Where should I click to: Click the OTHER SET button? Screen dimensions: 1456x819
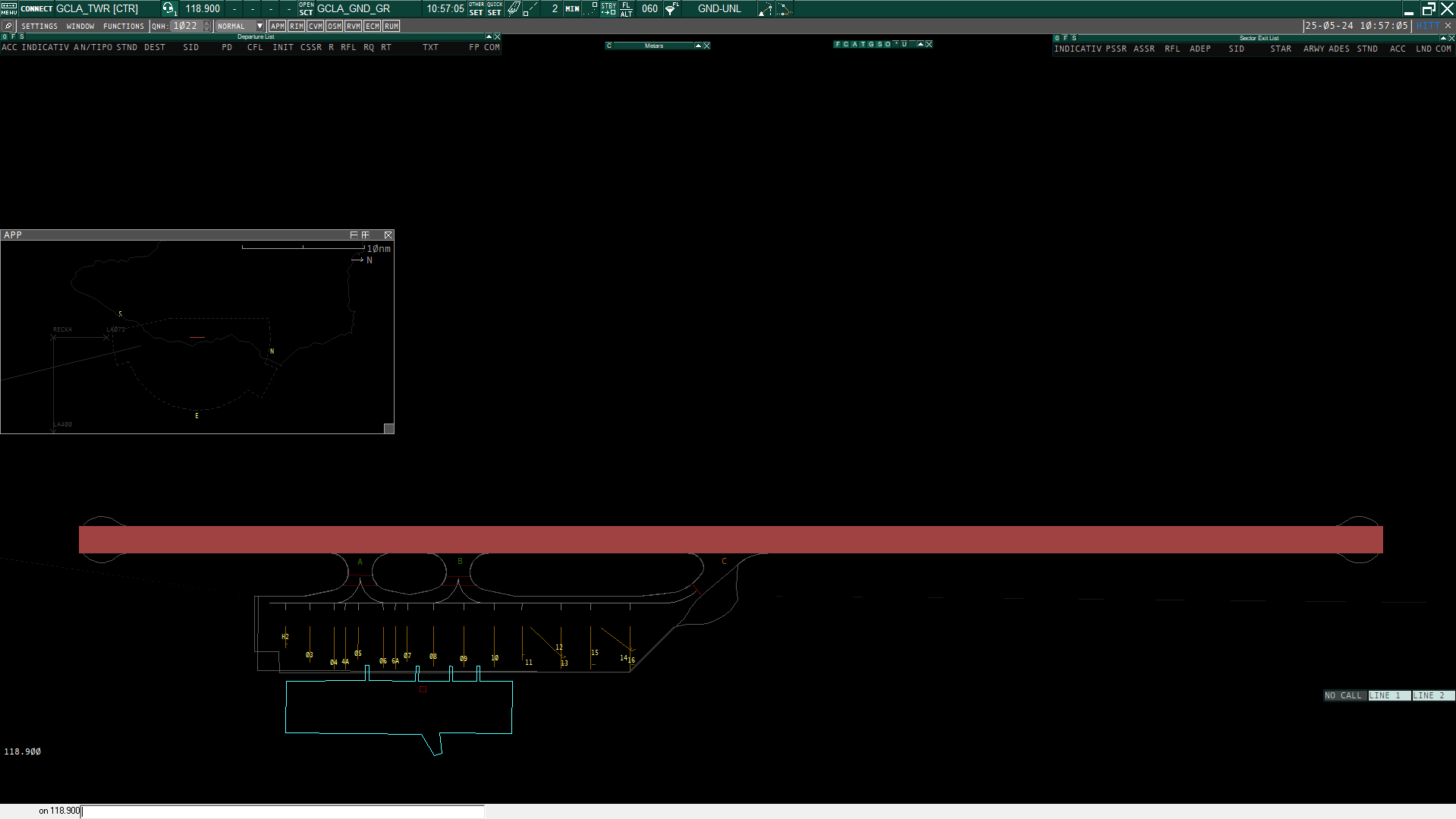476,8
